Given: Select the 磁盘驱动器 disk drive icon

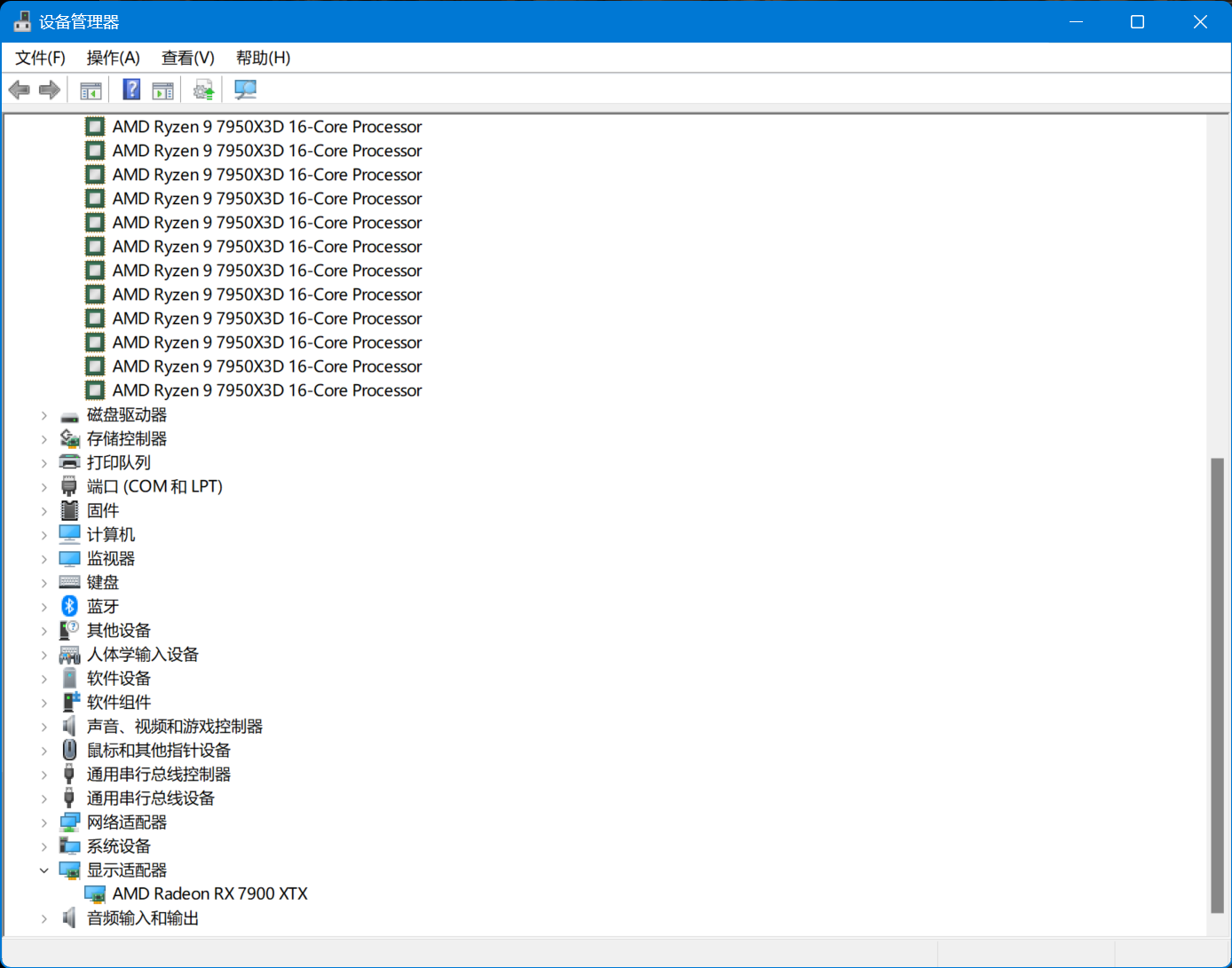Looking at the screenshot, I should (69, 416).
